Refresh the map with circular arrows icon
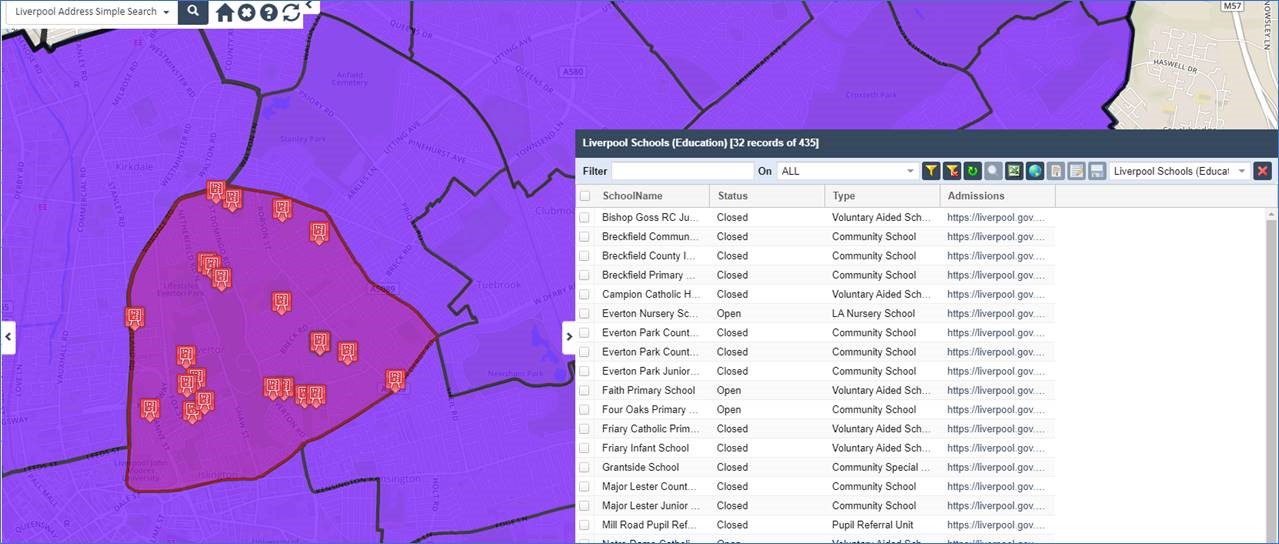The image size is (1279, 544). click(x=291, y=12)
